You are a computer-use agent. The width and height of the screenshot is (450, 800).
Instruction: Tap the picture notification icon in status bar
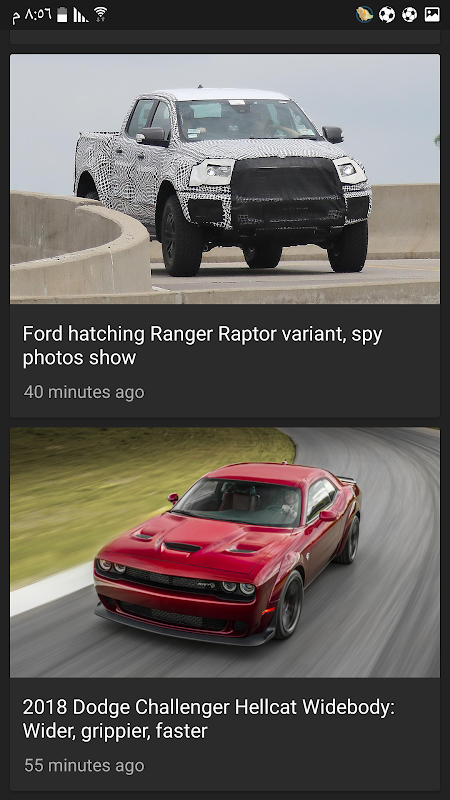click(432, 14)
